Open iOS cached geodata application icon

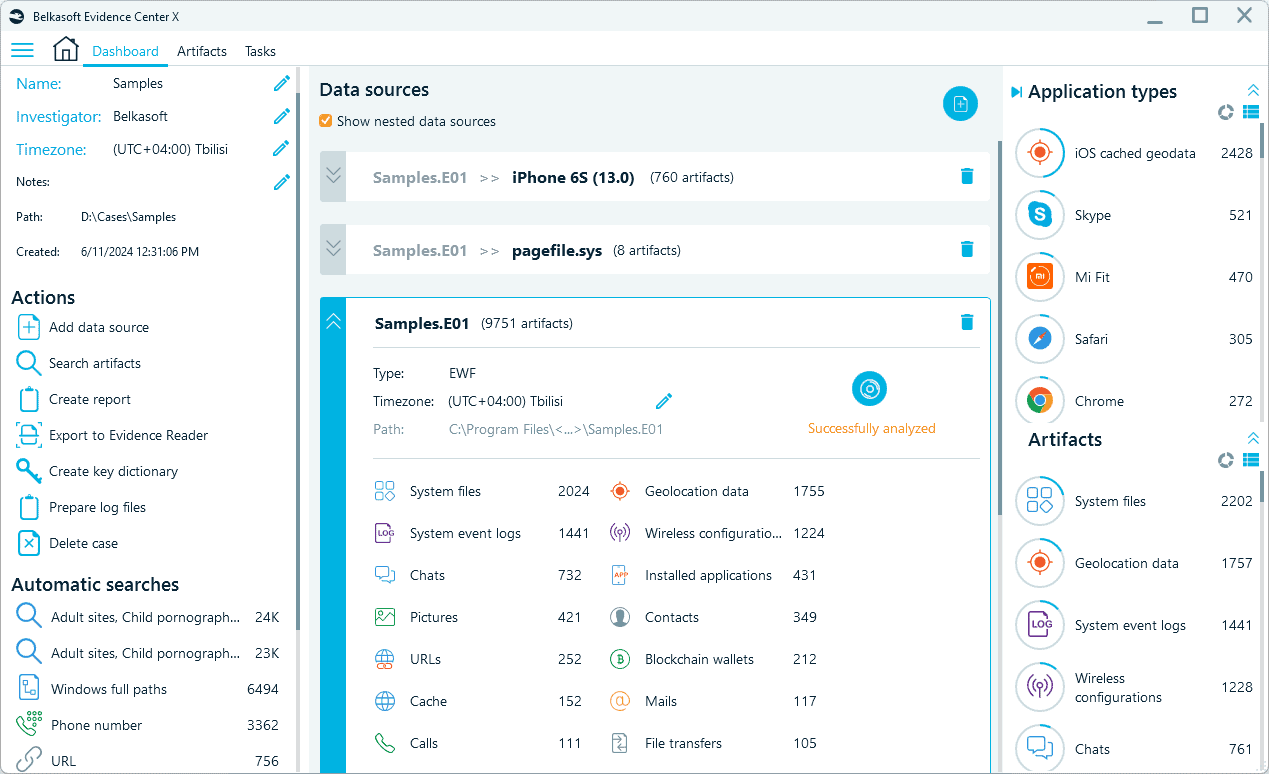tap(1040, 153)
